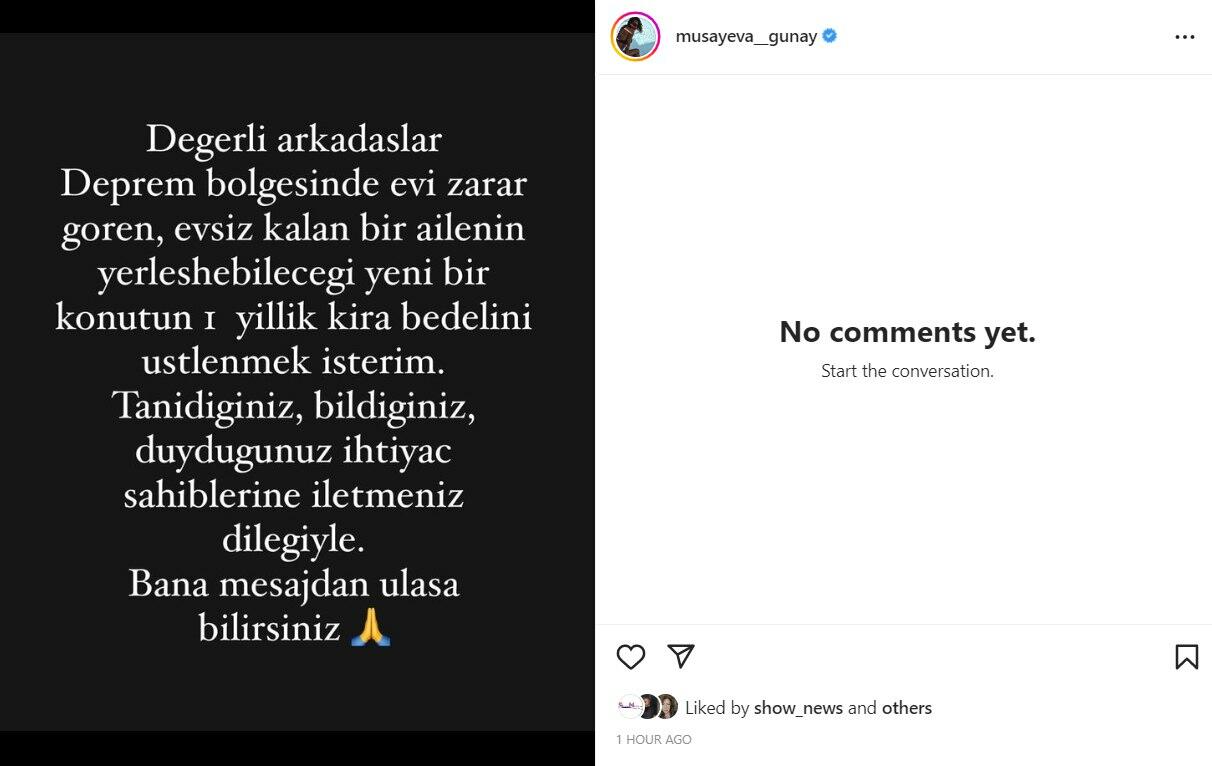The image size is (1212, 766).
Task: Open the more options three-dot menu
Action: tap(1185, 37)
